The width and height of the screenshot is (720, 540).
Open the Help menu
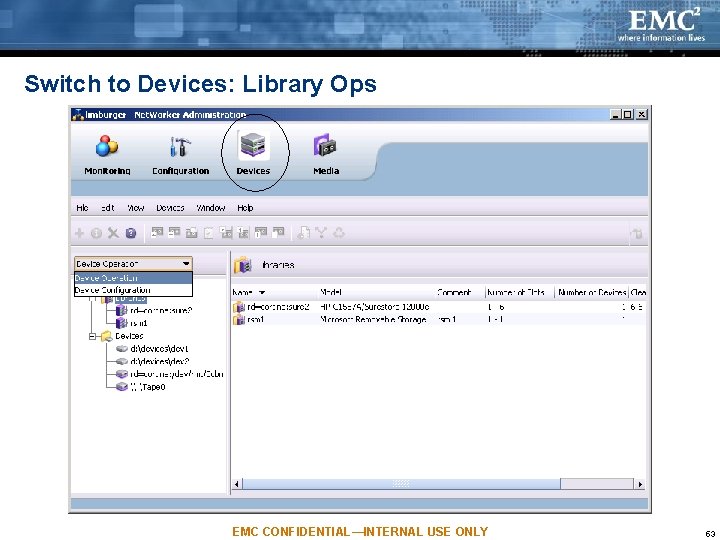245,208
